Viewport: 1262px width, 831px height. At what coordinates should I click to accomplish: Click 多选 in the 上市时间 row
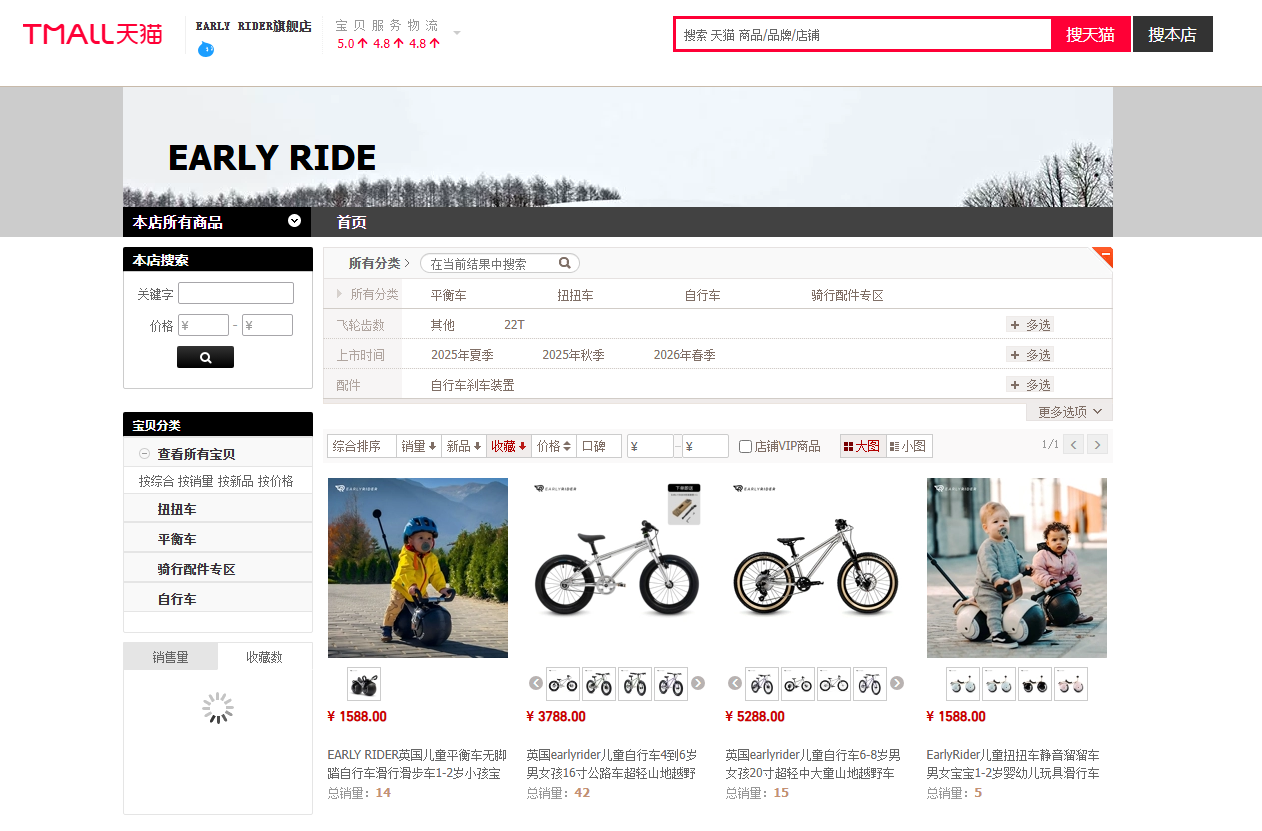click(x=1030, y=355)
